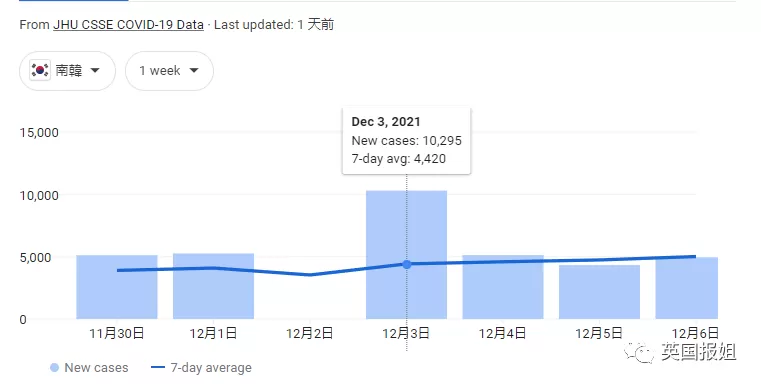761x385 pixels.
Task: Click the 英国报姐 WeChat watermark icon
Action: (x=641, y=352)
